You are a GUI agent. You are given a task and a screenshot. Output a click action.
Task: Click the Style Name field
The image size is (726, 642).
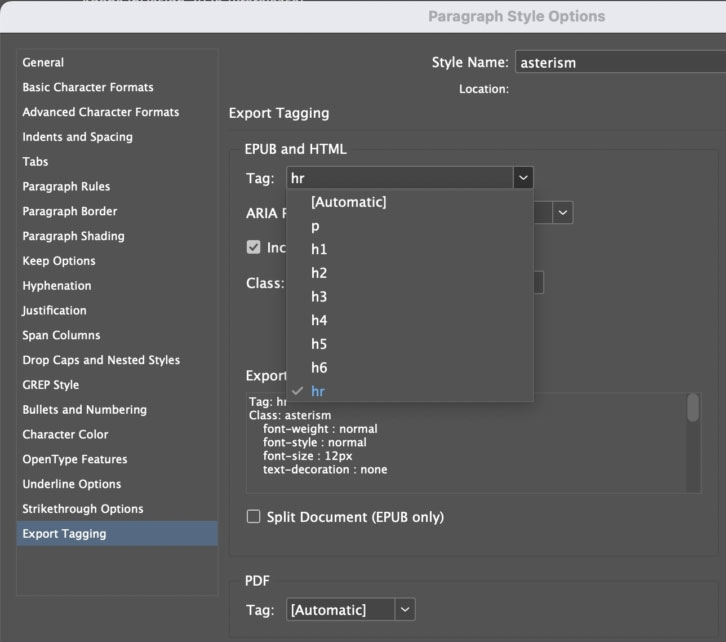pos(620,62)
